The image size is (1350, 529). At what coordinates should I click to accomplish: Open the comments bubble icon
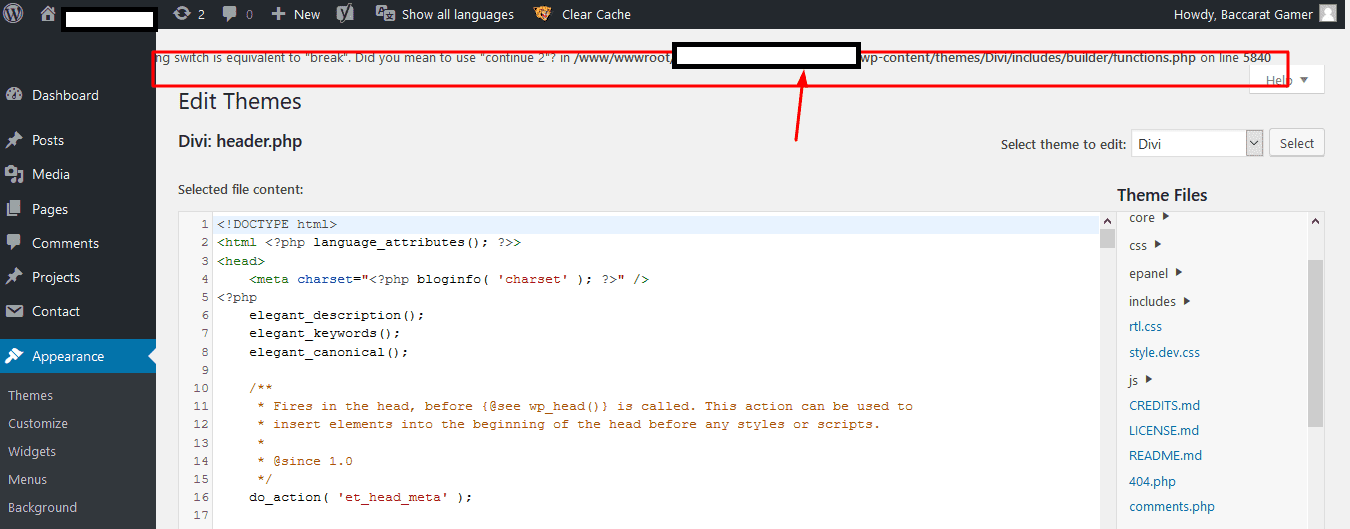pyautogui.click(x=230, y=14)
